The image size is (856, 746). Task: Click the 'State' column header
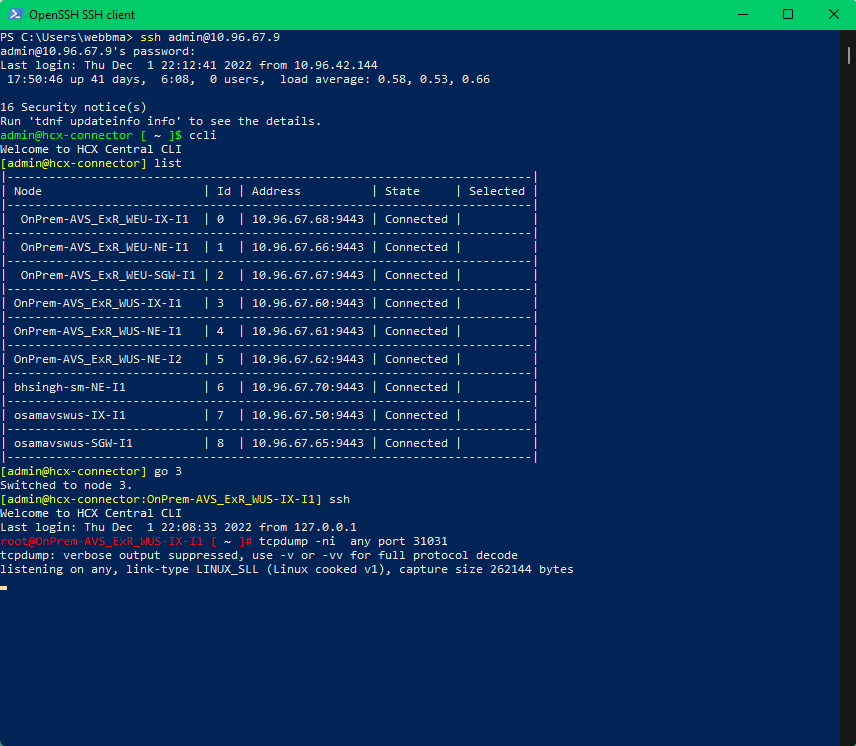click(402, 191)
